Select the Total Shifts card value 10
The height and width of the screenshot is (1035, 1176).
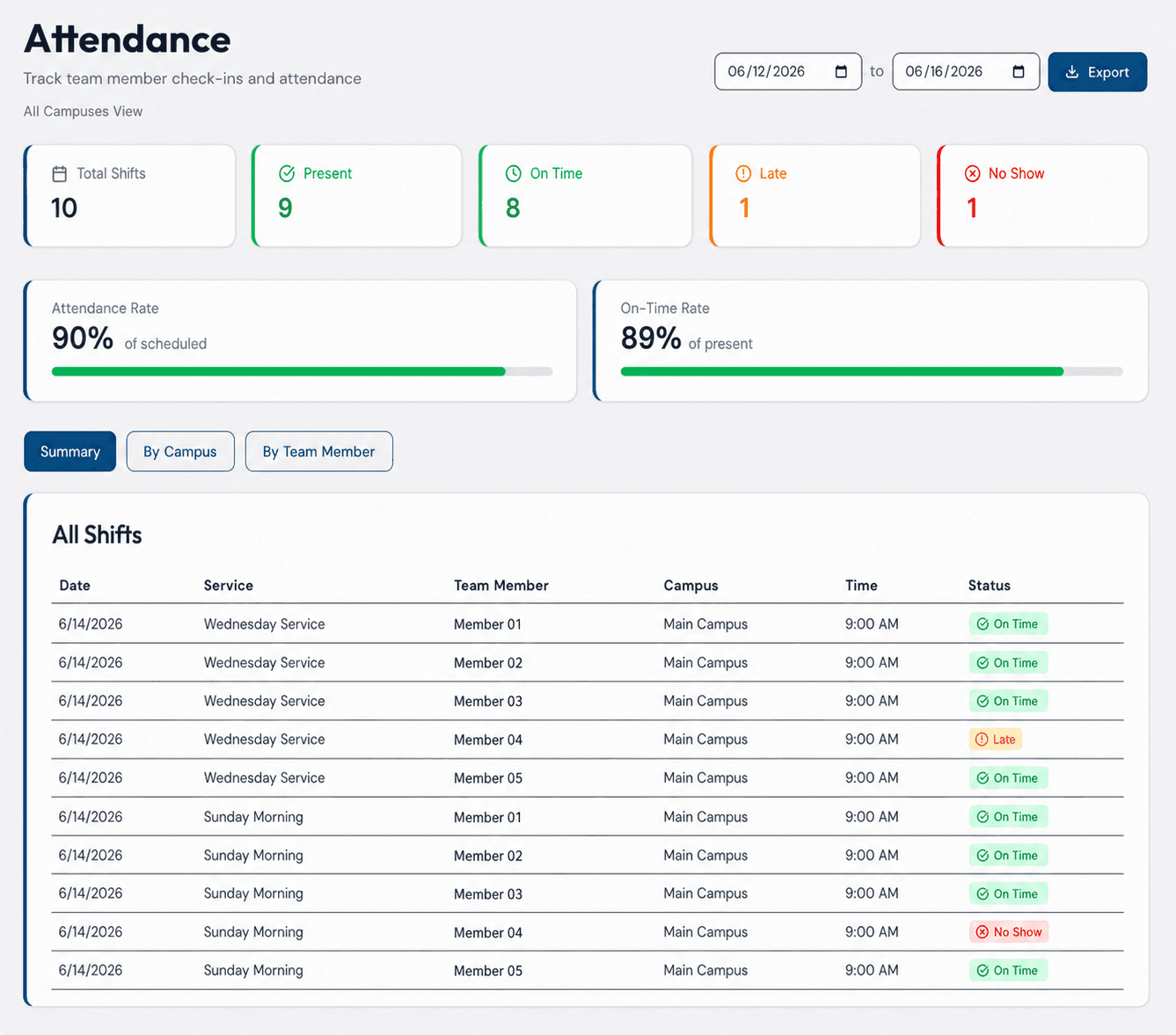pos(64,208)
